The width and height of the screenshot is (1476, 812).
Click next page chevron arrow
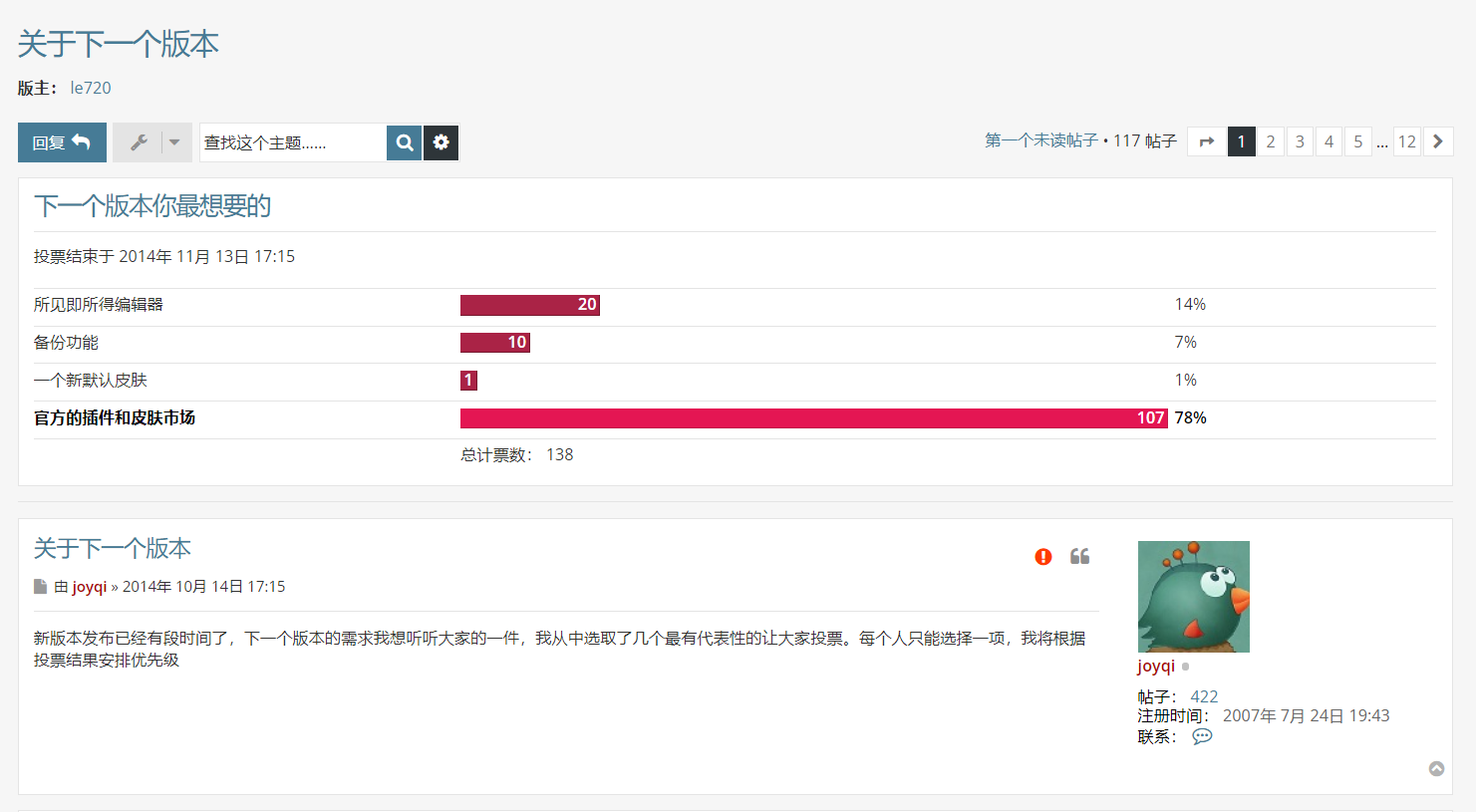pyautogui.click(x=1438, y=141)
